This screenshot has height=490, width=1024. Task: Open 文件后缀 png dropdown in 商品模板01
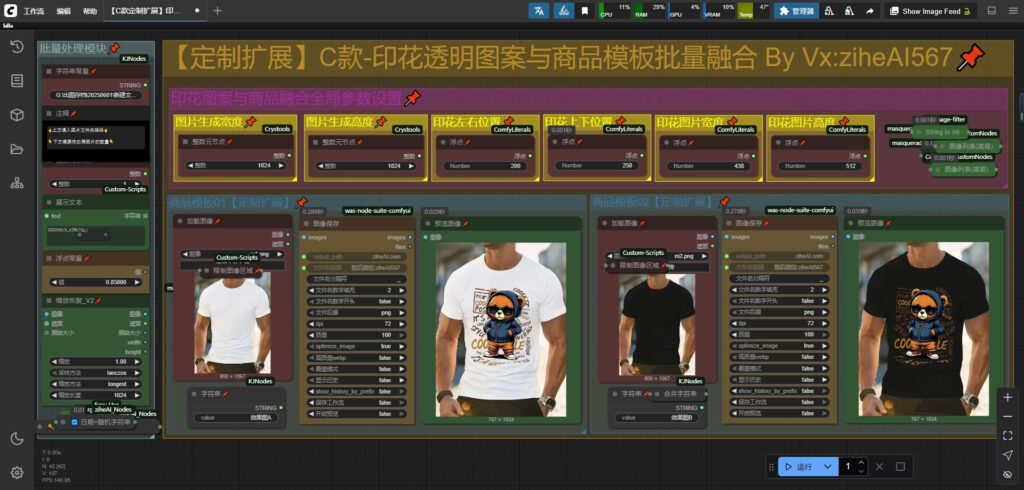[357, 312]
